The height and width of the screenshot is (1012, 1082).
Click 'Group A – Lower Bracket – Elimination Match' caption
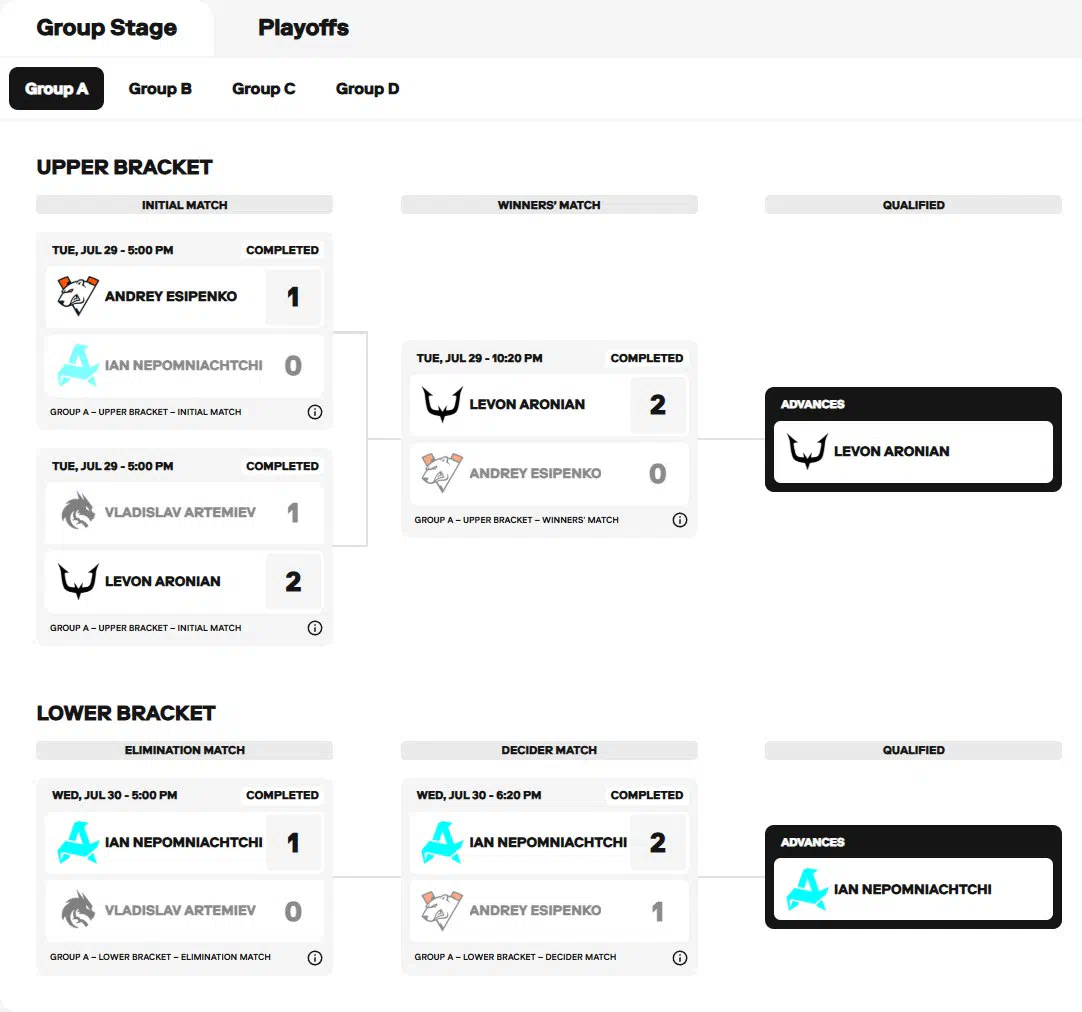click(x=160, y=957)
